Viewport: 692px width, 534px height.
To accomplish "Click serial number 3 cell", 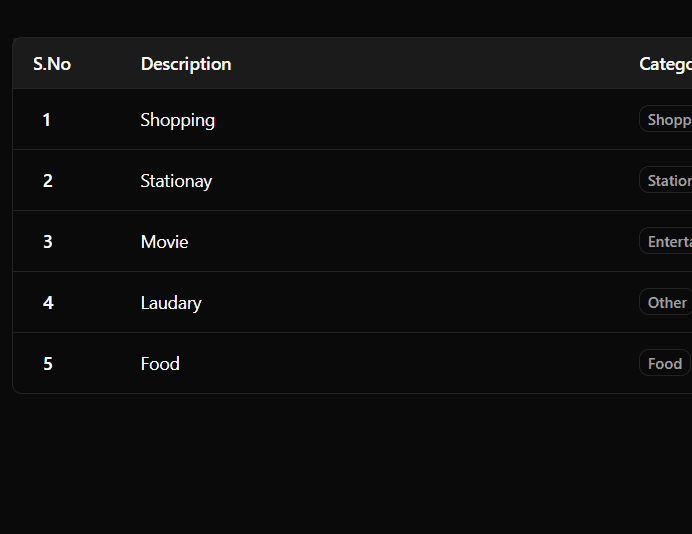I will click(x=48, y=242).
